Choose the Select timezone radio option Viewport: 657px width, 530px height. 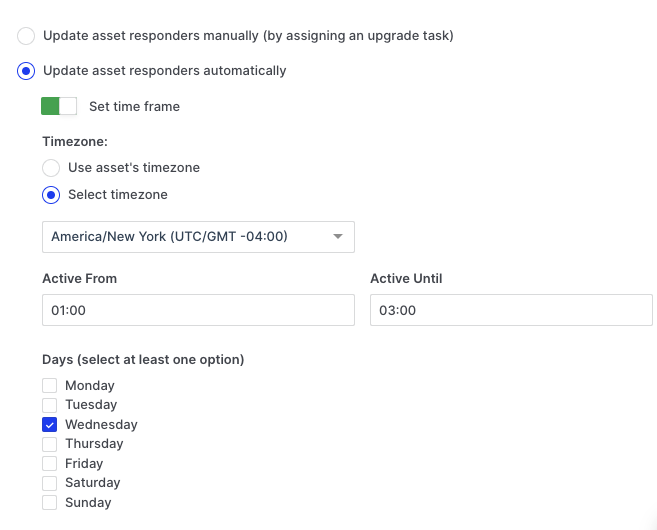[51, 195]
